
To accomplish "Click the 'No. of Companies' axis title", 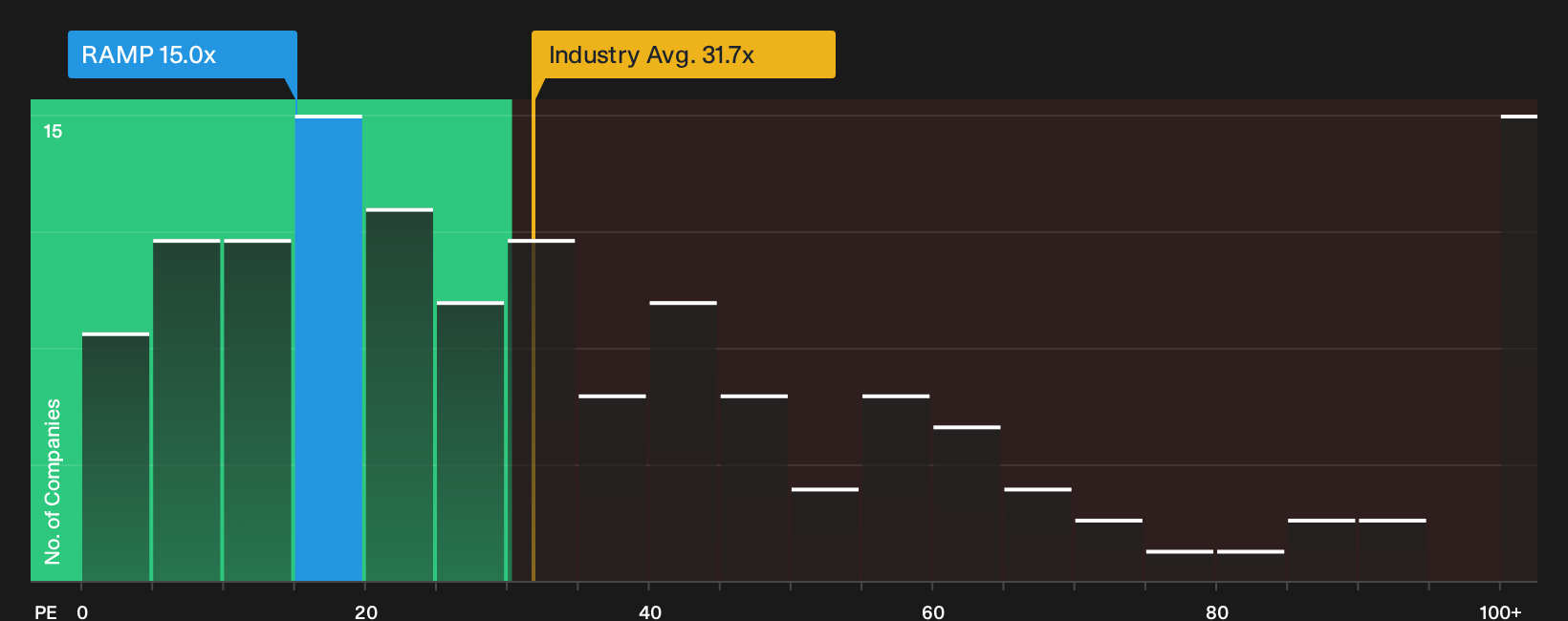I will pyautogui.click(x=53, y=482).
